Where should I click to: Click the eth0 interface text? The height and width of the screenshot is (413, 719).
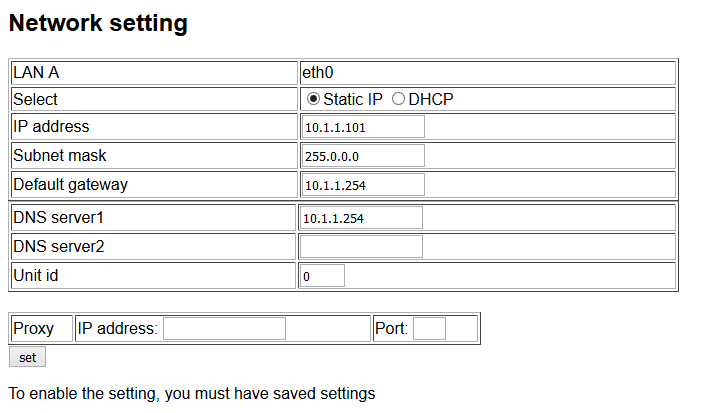[317, 72]
